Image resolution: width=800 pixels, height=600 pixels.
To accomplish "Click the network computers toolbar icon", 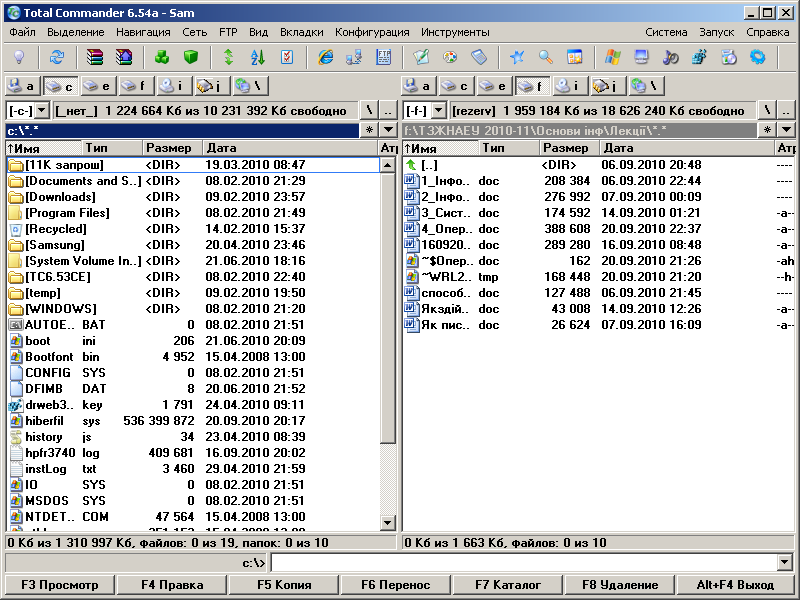I will 354,57.
